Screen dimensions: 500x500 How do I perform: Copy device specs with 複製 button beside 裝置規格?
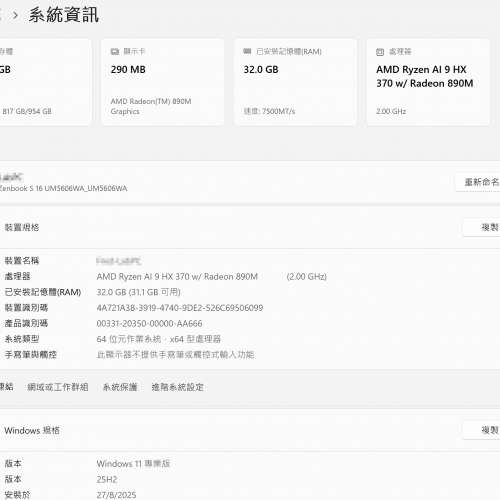tap(482, 227)
